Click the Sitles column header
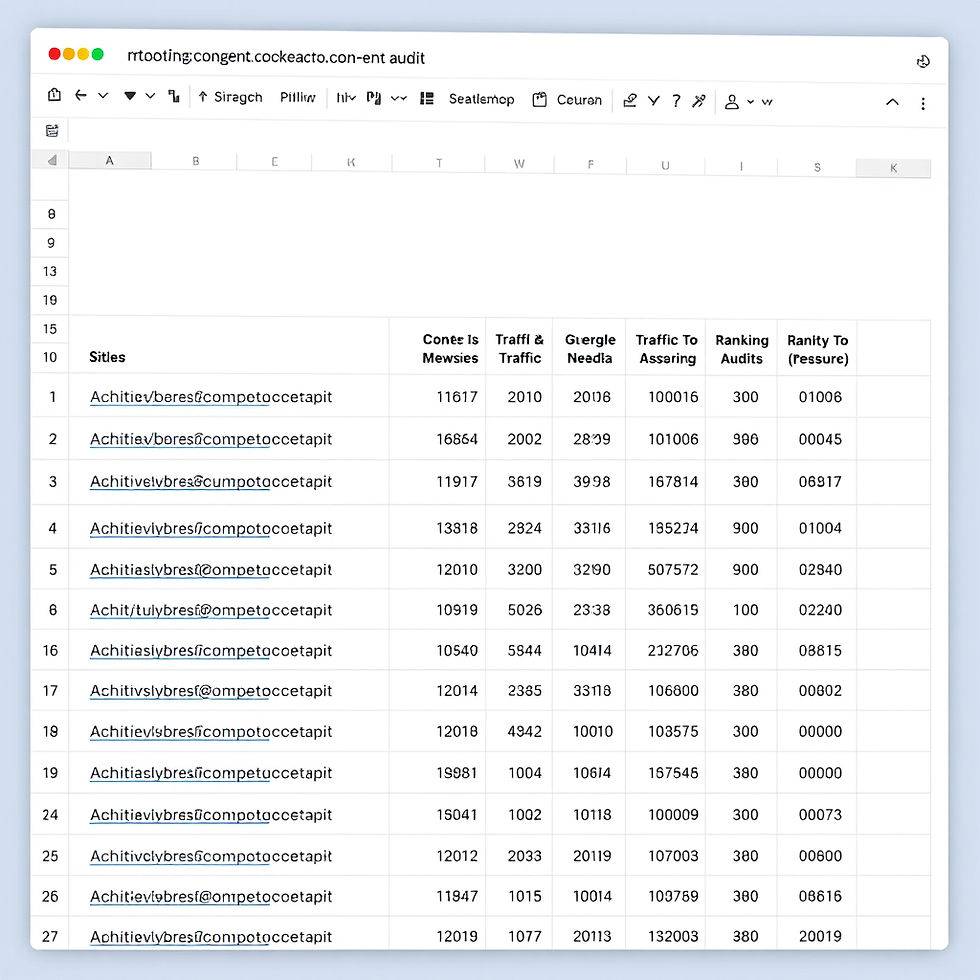The width and height of the screenshot is (980, 980). (x=107, y=357)
